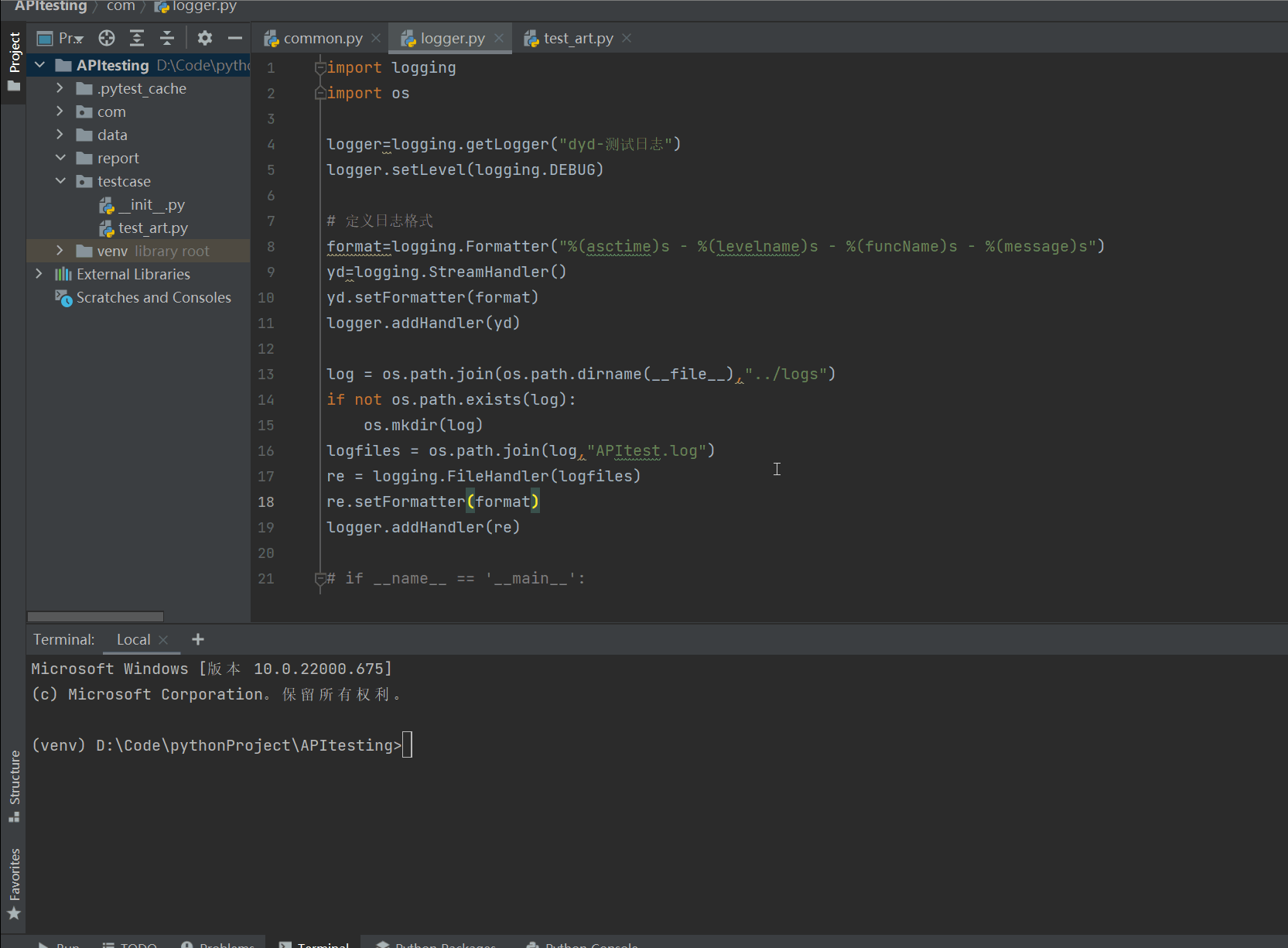Image resolution: width=1288 pixels, height=948 pixels.
Task: Hide the Project panel with minus icon
Action: [235, 38]
